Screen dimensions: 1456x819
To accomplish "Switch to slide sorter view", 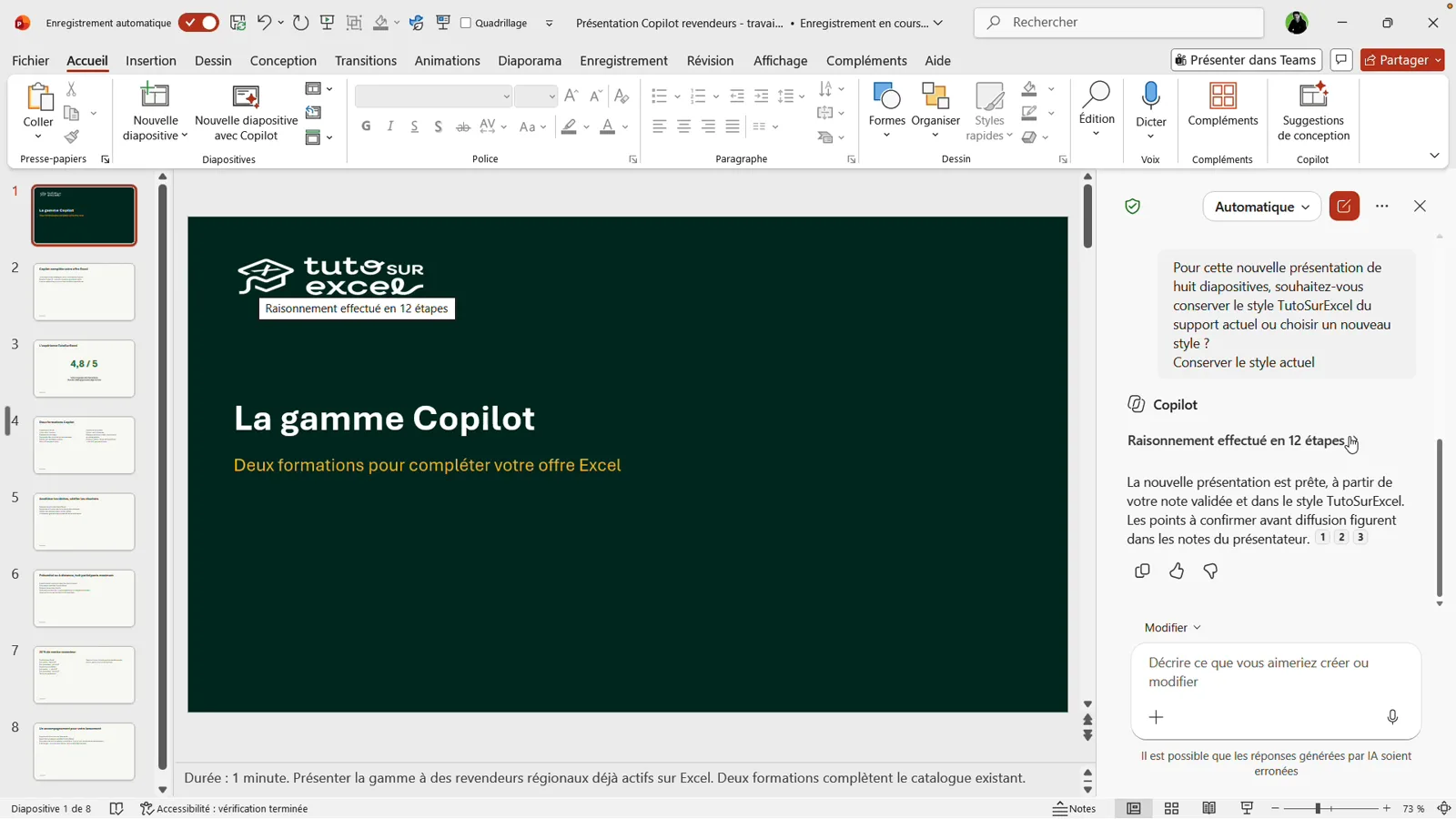I will click(x=1171, y=808).
